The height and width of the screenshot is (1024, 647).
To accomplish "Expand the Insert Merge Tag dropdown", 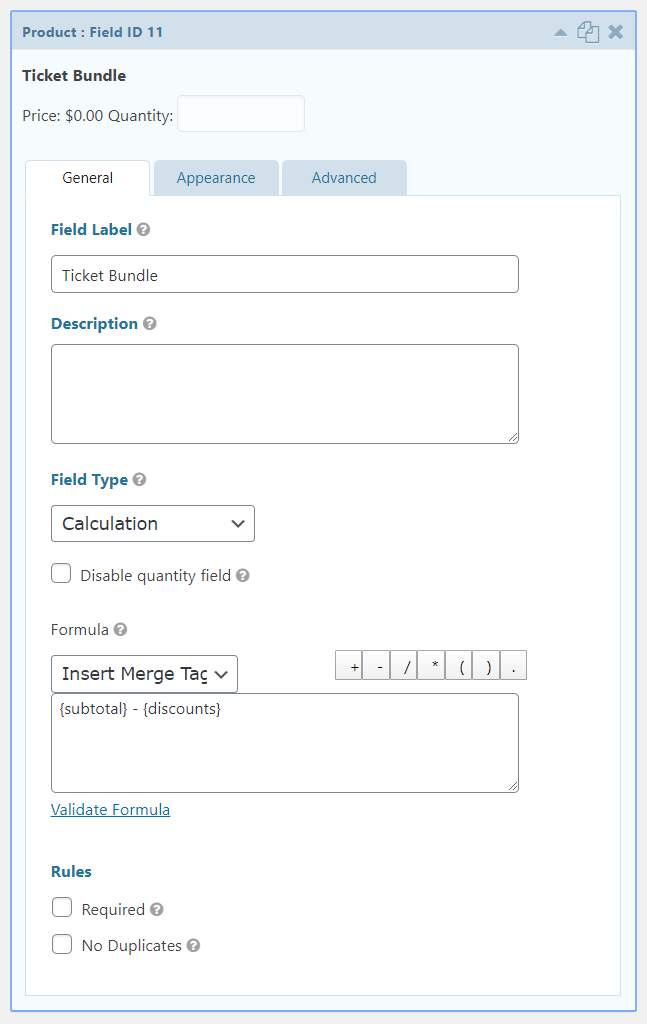I will click(144, 674).
